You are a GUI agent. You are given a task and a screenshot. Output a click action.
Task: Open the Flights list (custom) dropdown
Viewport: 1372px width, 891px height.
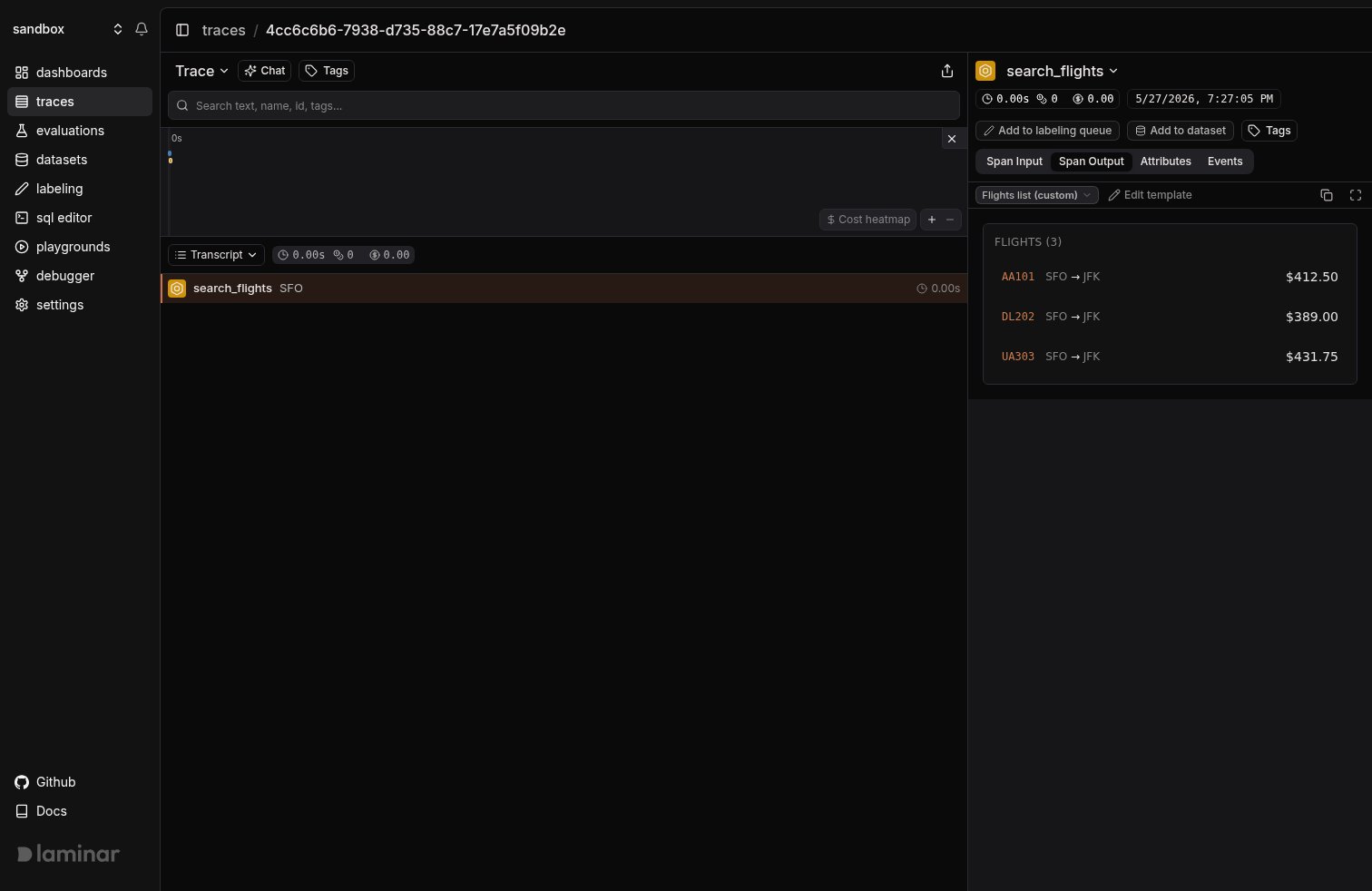(x=1037, y=195)
